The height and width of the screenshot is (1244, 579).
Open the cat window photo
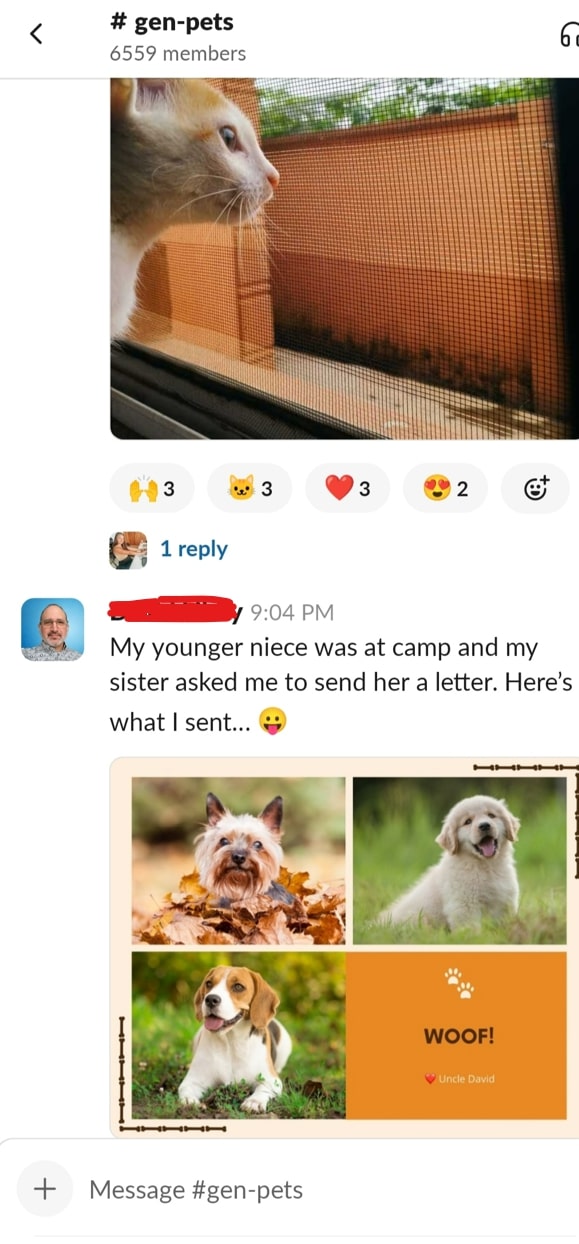click(344, 258)
